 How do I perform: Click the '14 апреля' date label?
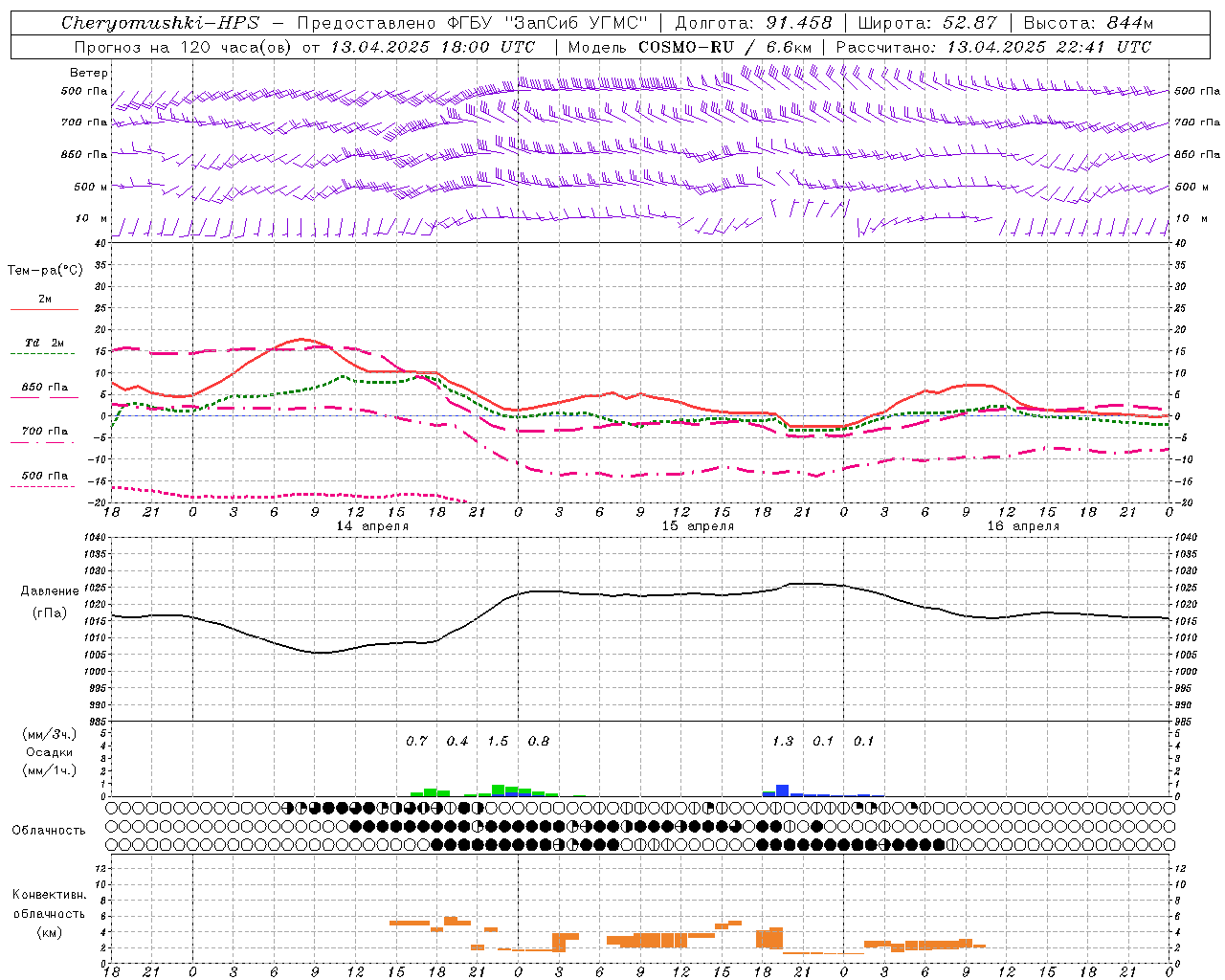[372, 526]
